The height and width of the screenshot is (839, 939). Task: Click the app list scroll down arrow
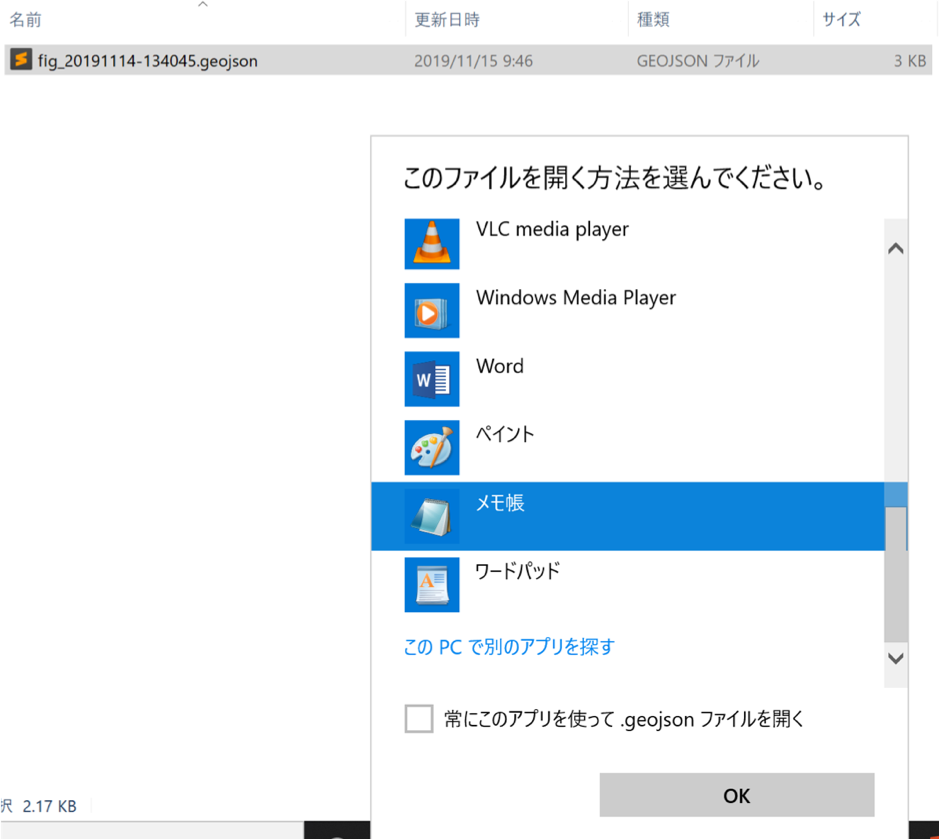pyautogui.click(x=895, y=659)
